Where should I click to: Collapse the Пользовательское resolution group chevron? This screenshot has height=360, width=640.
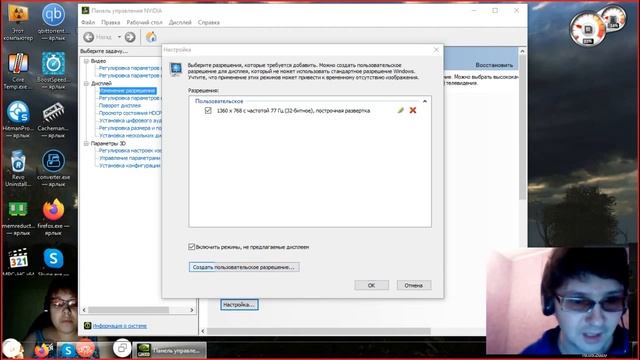pos(425,101)
